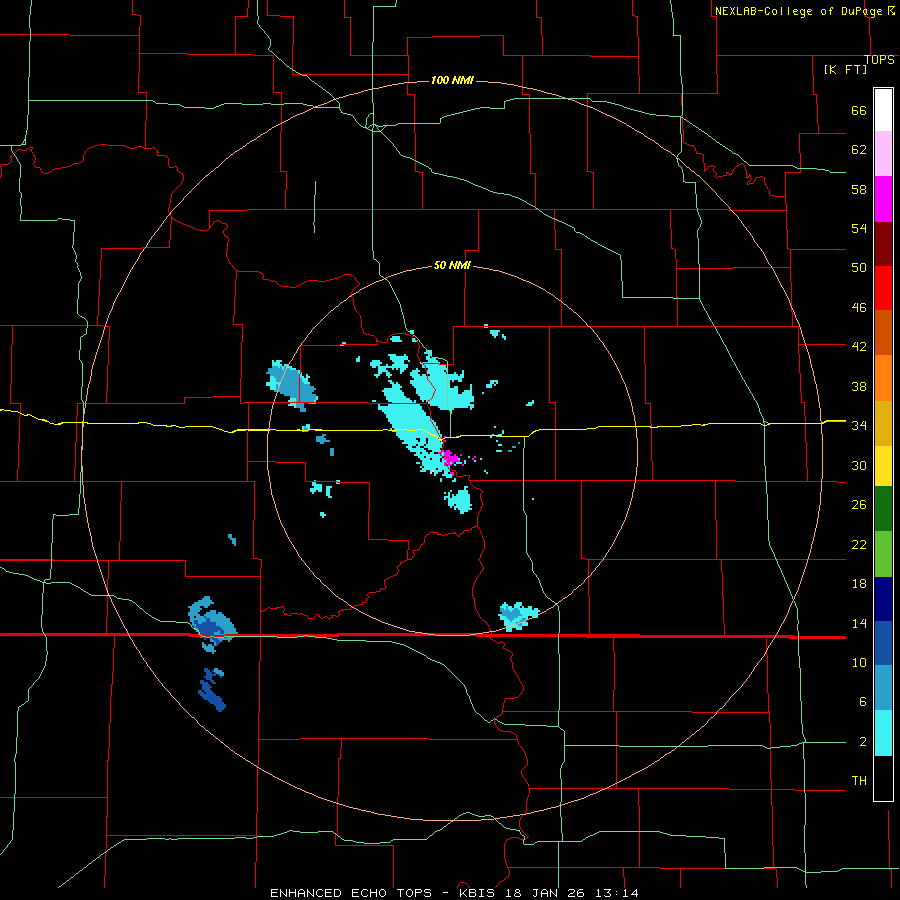Click the 30 value on the legend
The image size is (900, 900).
pyautogui.click(x=859, y=465)
